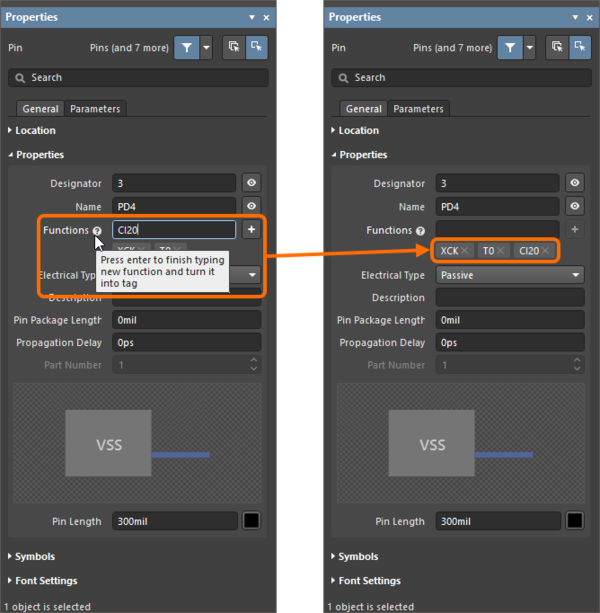This screenshot has width=600, height=613.
Task: Expand the Location section in right panel
Action: click(x=358, y=131)
